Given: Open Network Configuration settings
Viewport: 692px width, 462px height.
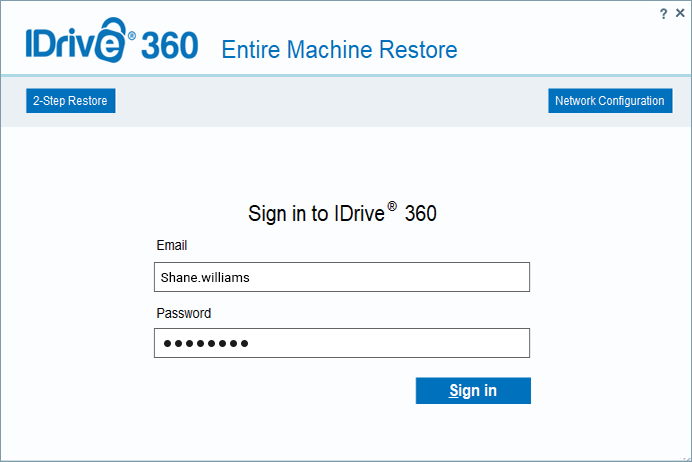Looking at the screenshot, I should [610, 101].
